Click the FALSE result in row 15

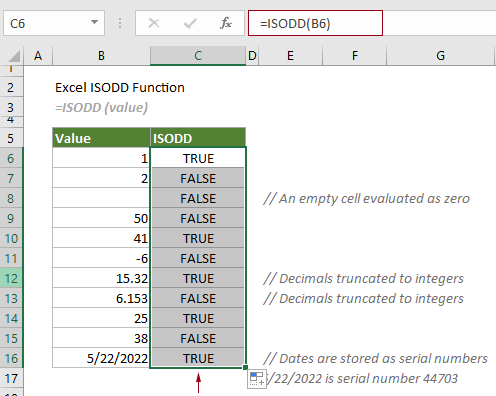[198, 338]
